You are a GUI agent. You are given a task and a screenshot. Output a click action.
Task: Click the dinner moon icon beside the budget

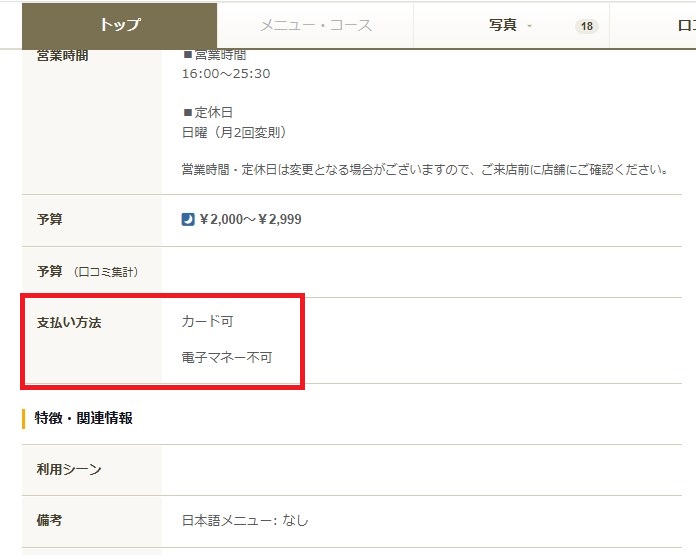pos(188,220)
